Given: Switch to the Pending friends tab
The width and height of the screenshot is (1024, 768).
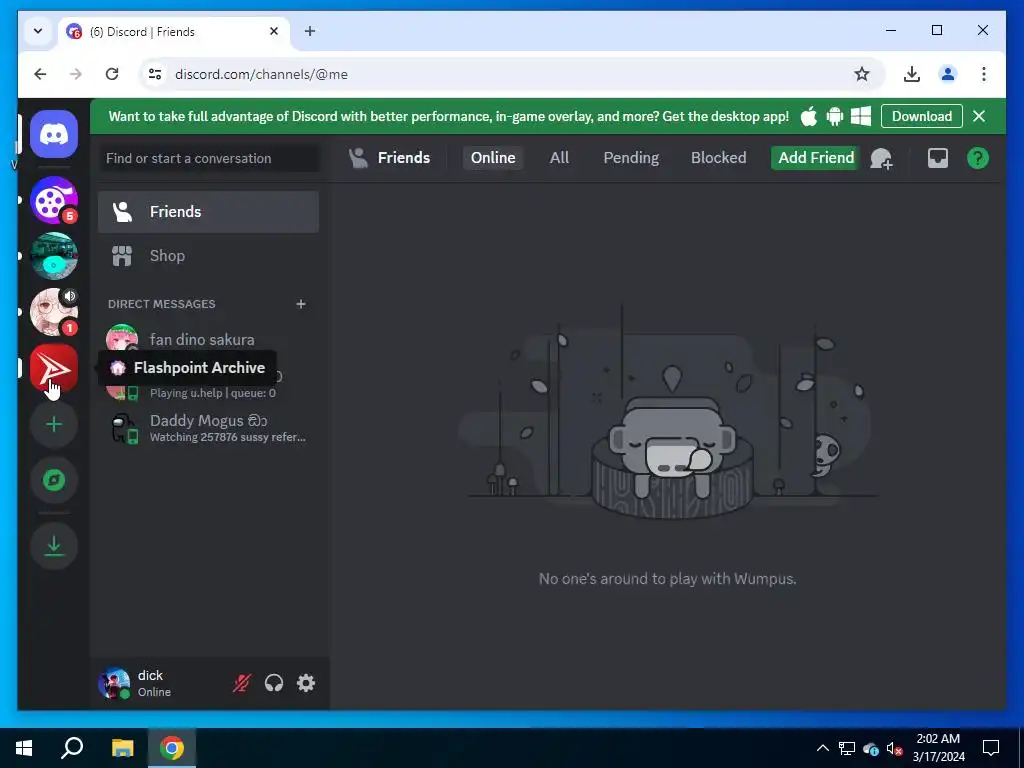Looking at the screenshot, I should coord(631,158).
